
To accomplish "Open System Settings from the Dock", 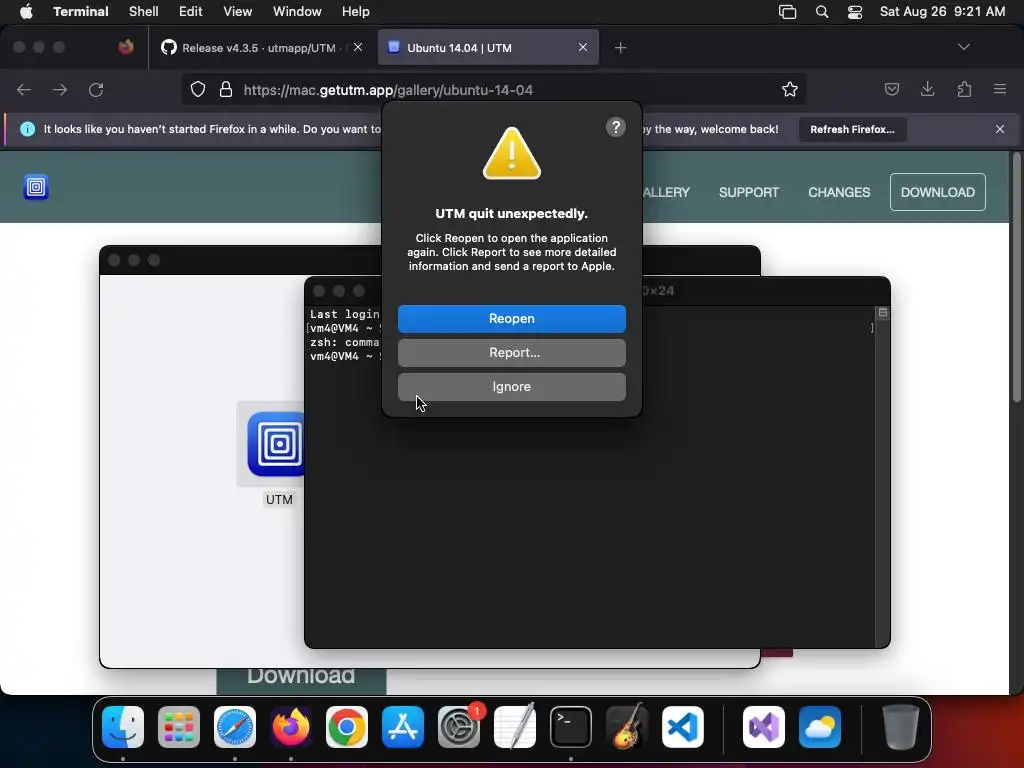I will click(x=458, y=727).
